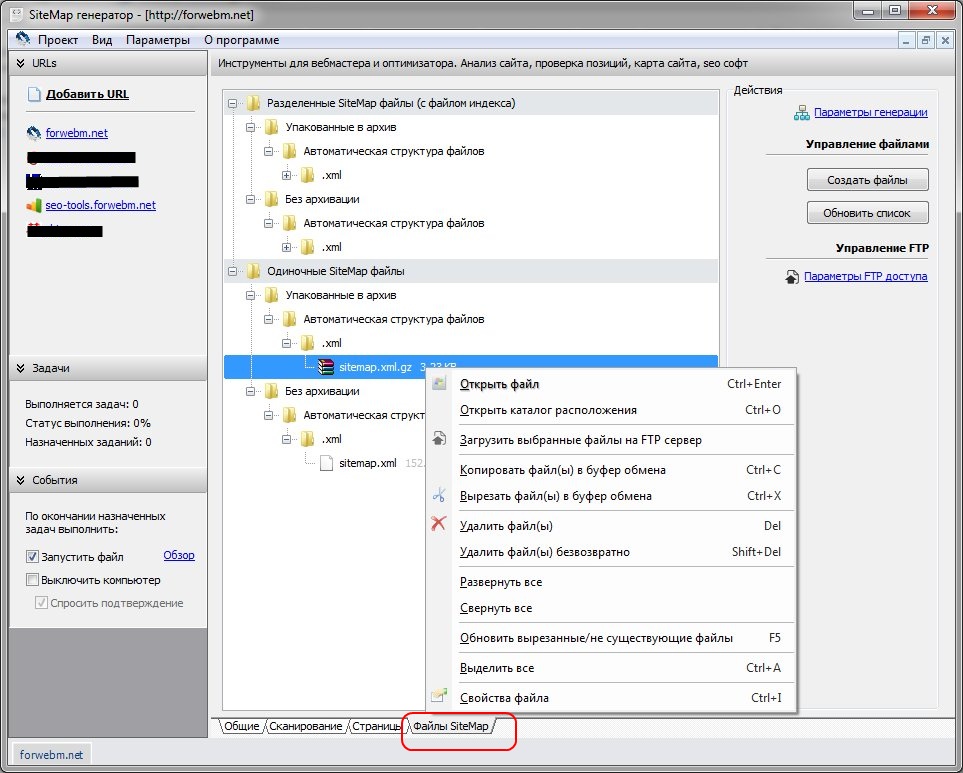Collapse the Одиночные SiteMap файлы tree node

(234, 271)
